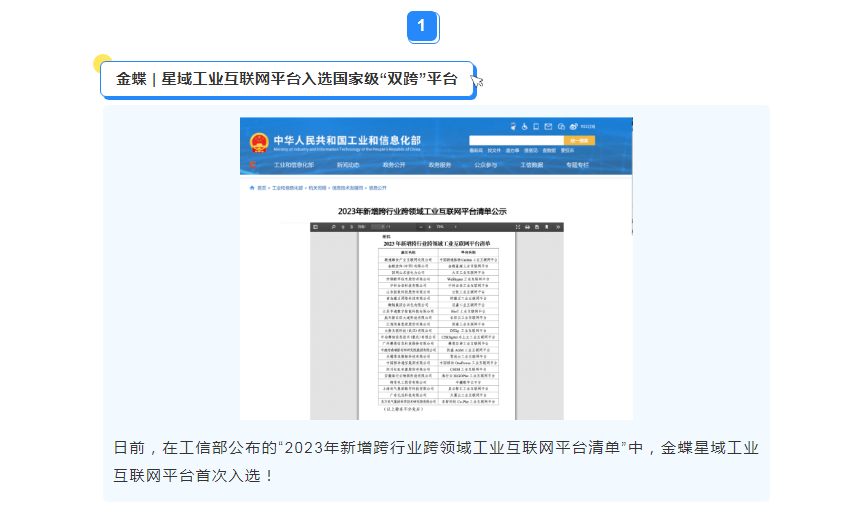Screen dimensions: 863x527
Task: Go to next page in PDF toolbar
Action: click(x=352, y=227)
